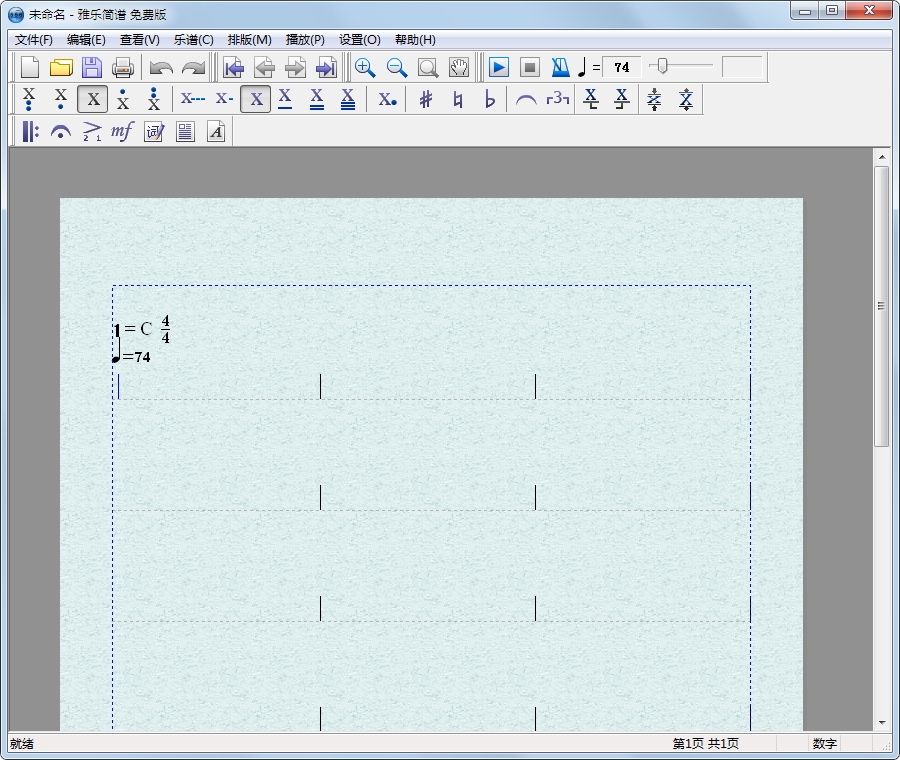The height and width of the screenshot is (760, 900).
Task: Insert a triplet marking
Action: 558,99
